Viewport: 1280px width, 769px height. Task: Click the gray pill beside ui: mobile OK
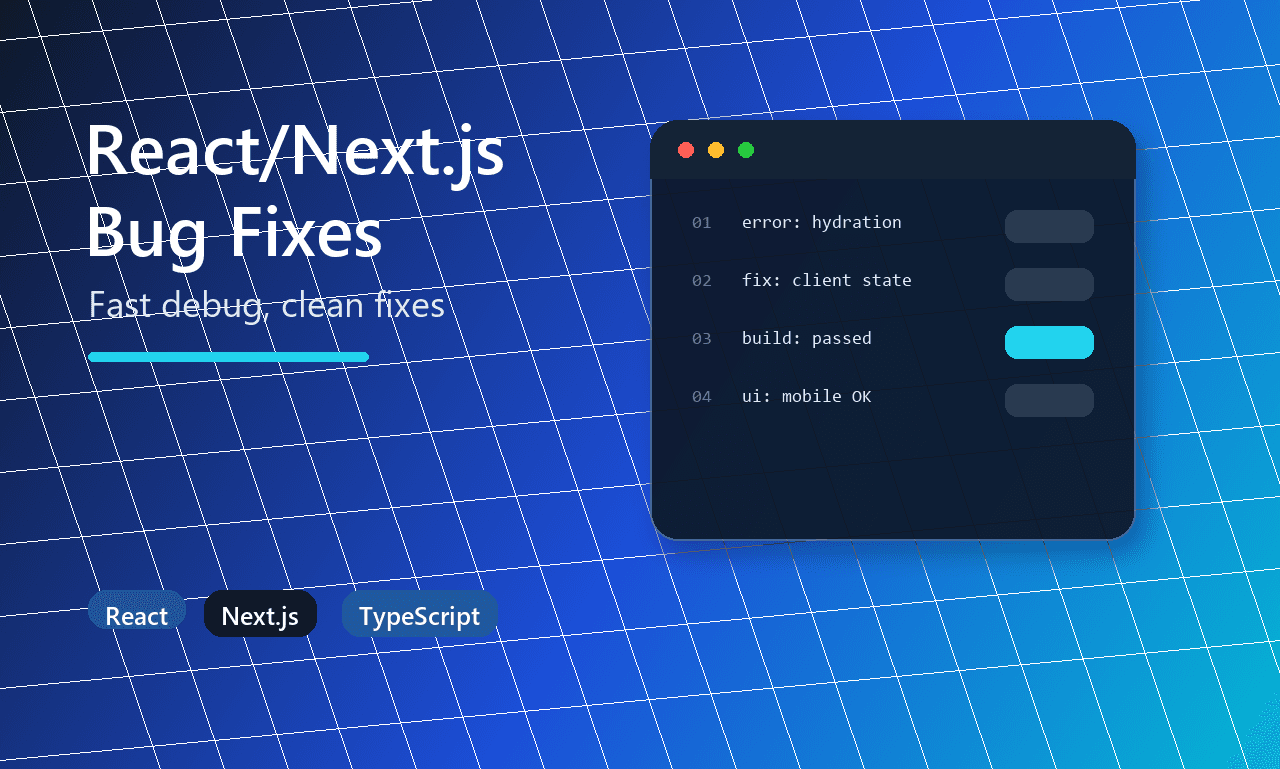[x=1049, y=400]
